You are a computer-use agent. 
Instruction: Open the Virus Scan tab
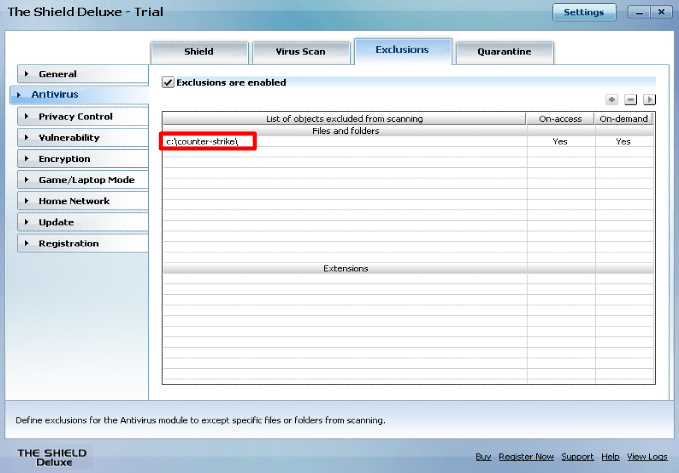(x=301, y=52)
